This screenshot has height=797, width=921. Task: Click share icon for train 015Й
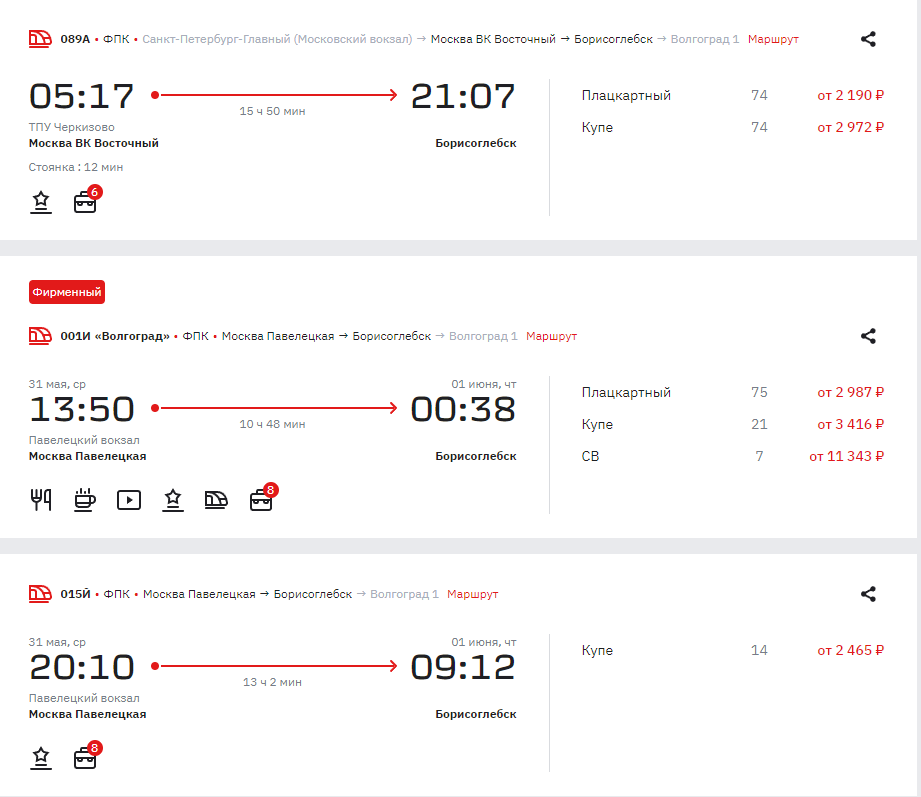pos(868,594)
